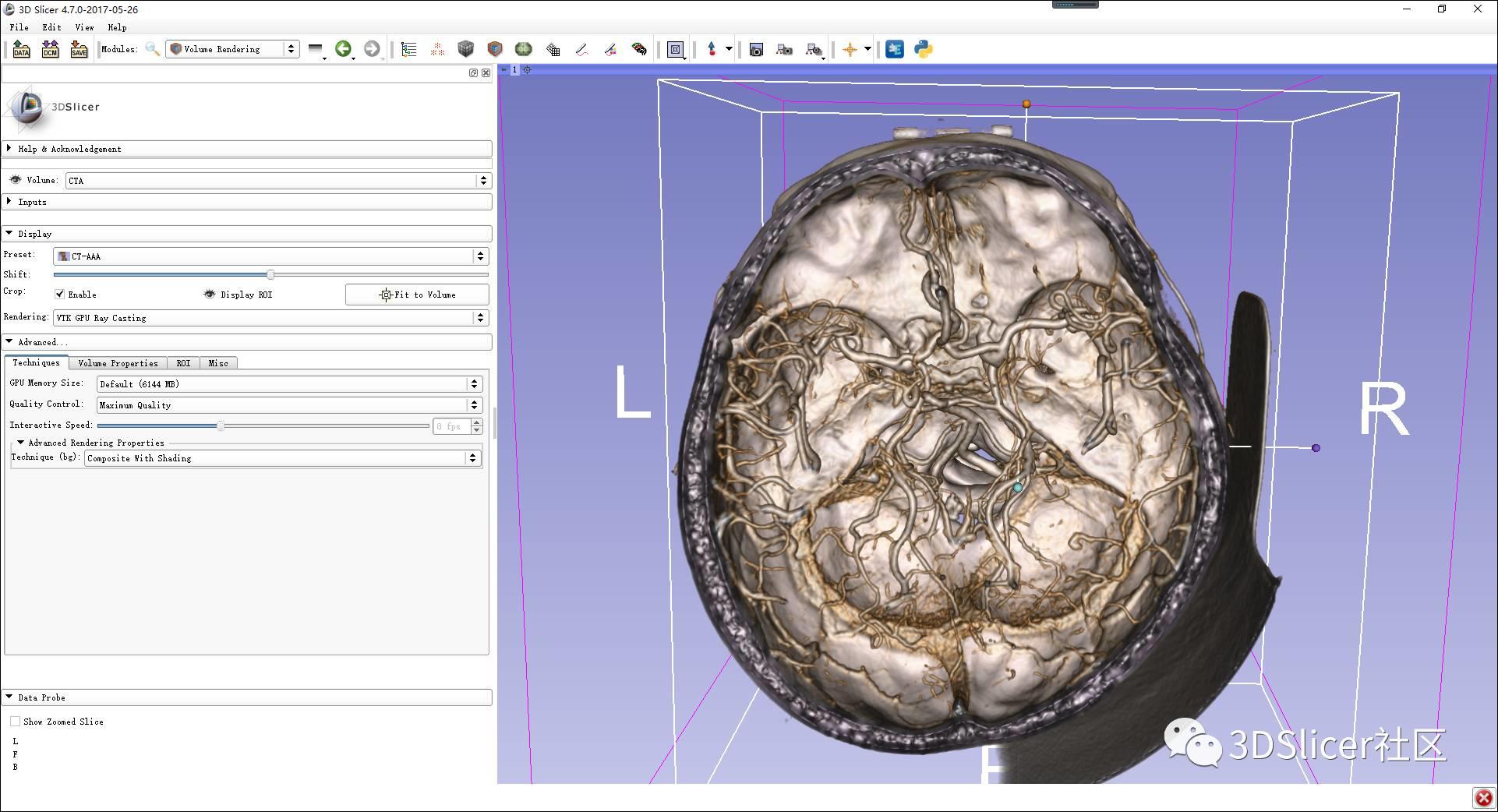This screenshot has height=812, width=1498.
Task: Toggle the Display ROI eye button
Action: (209, 295)
